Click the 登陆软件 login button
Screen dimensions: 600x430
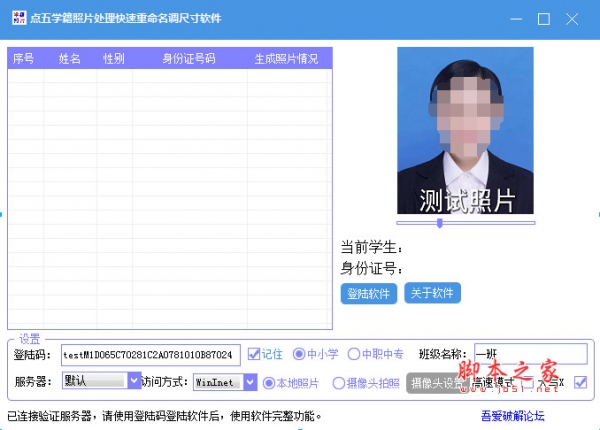pyautogui.click(x=368, y=294)
